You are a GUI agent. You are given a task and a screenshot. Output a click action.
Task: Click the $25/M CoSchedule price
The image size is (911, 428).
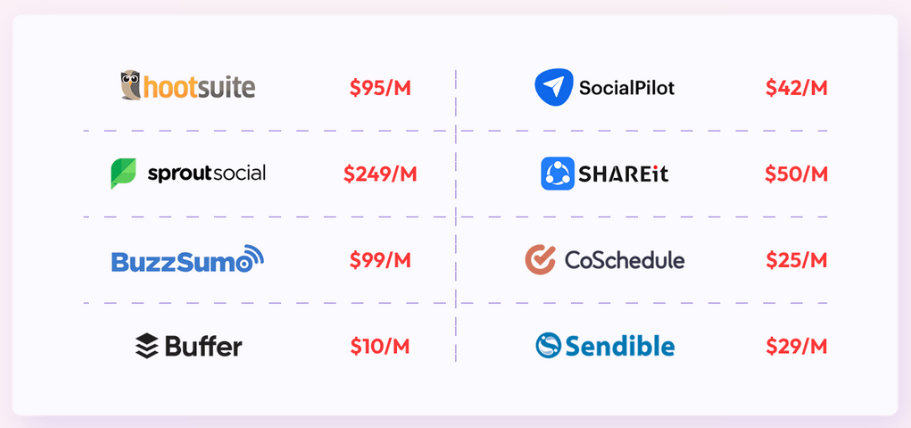796,260
